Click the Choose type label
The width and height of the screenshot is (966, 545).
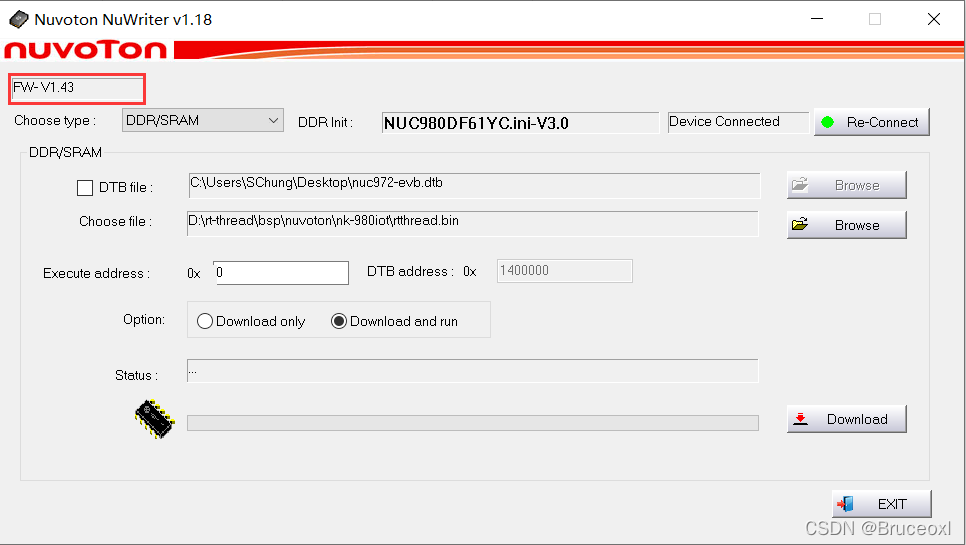click(x=55, y=121)
